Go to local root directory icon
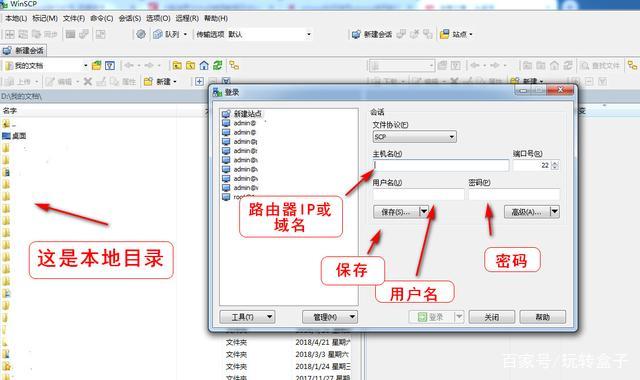The height and width of the screenshot is (380, 640). click(x=190, y=65)
